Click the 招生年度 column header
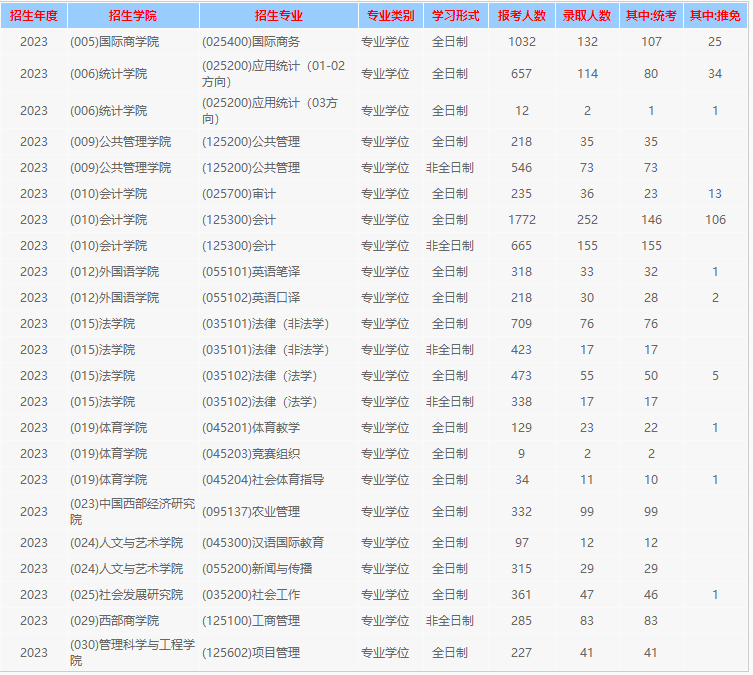753x675 pixels. click(x=34, y=16)
